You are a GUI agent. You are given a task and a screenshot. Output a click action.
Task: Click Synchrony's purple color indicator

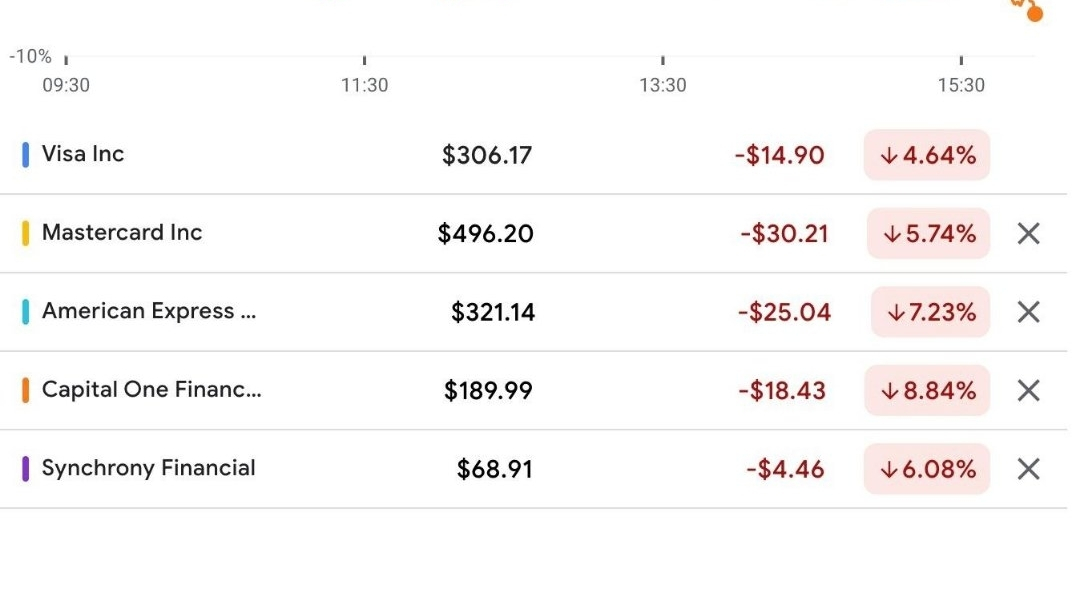point(26,469)
